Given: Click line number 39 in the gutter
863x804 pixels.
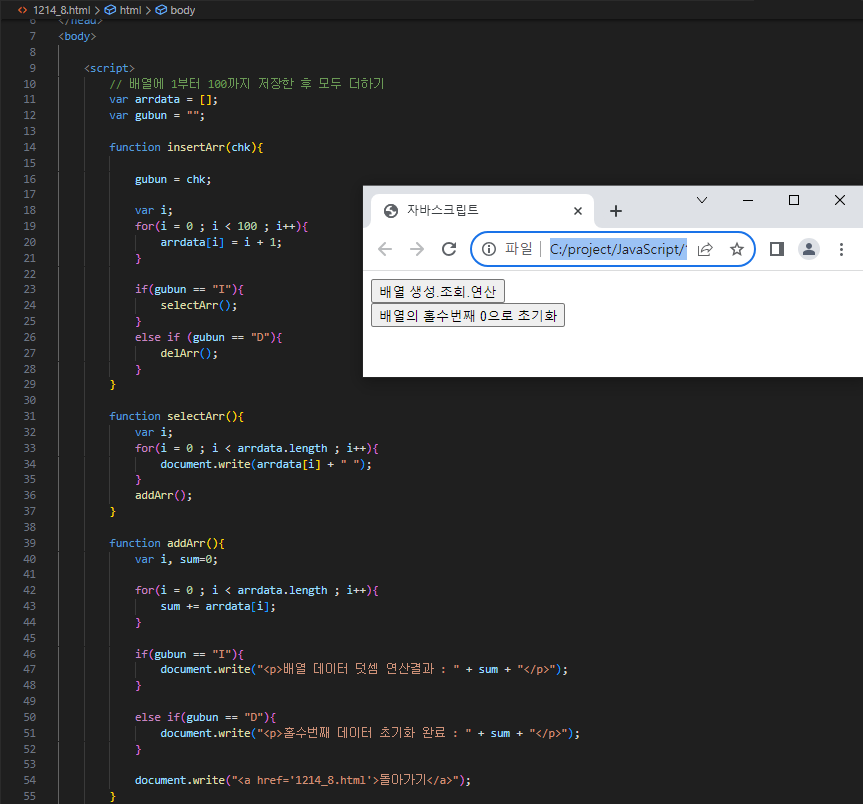Looking at the screenshot, I should 30,543.
